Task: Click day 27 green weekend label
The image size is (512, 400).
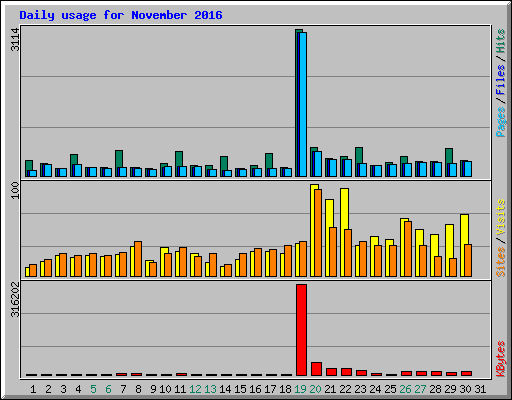Action: coord(420,389)
